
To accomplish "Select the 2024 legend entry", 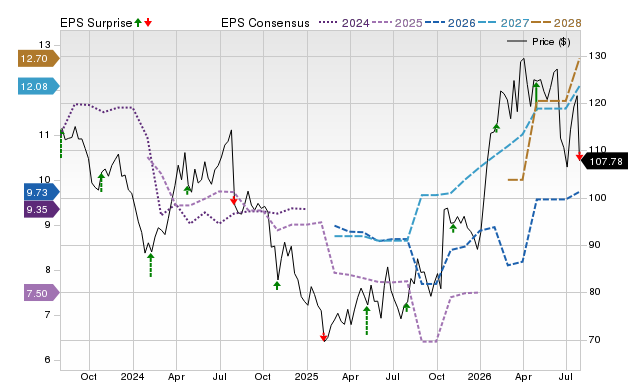I will click(x=344, y=23).
